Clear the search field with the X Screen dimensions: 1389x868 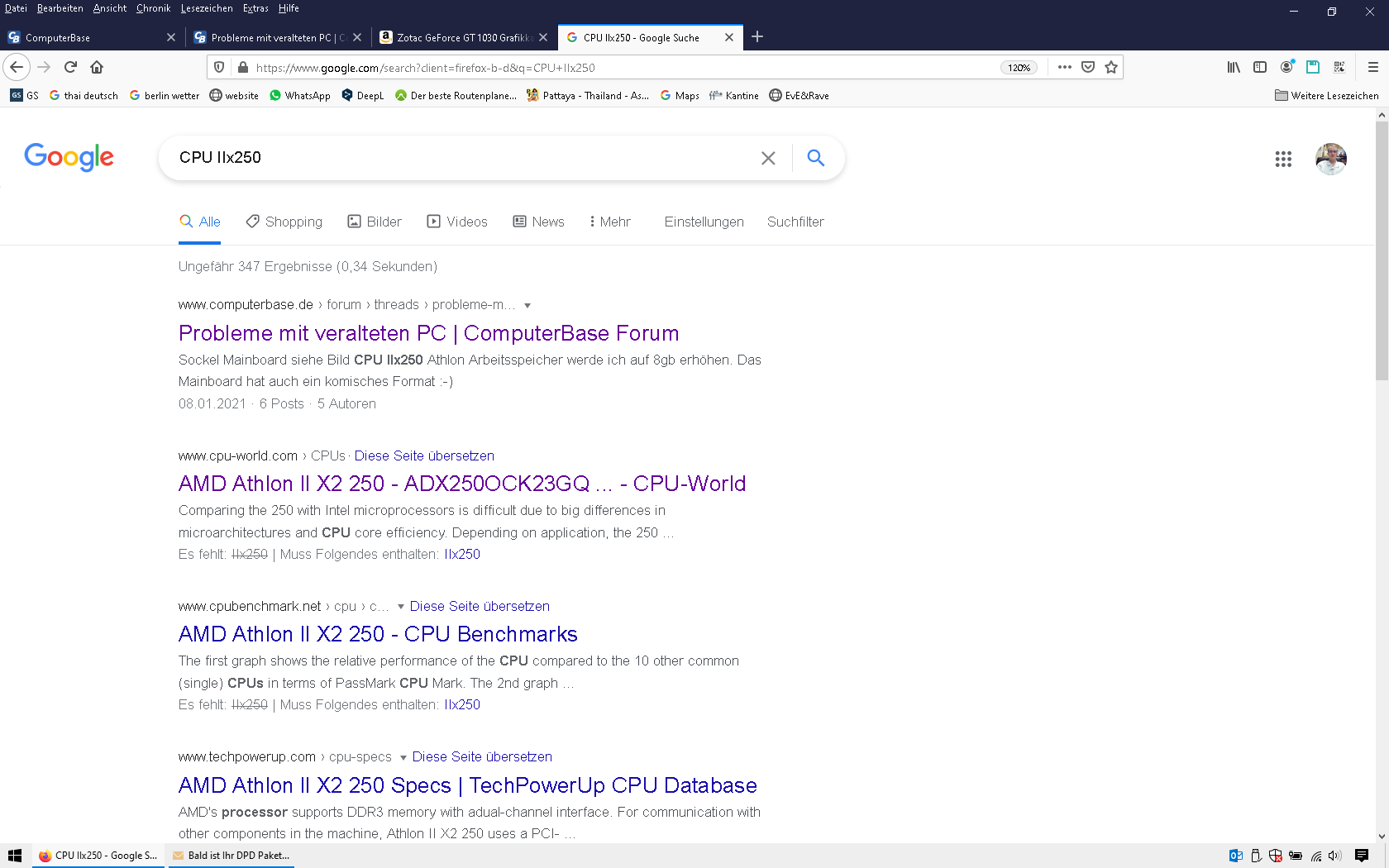768,158
